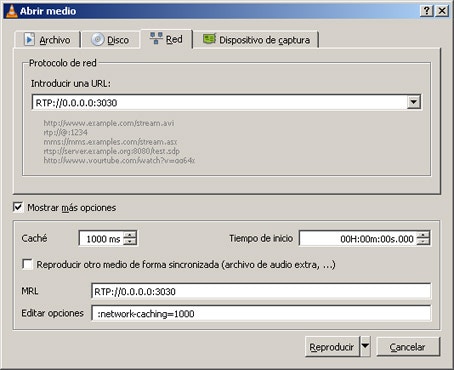Screen dimensions: 454x370
Task: Close the Abrir medio dialog
Action: 442,11
